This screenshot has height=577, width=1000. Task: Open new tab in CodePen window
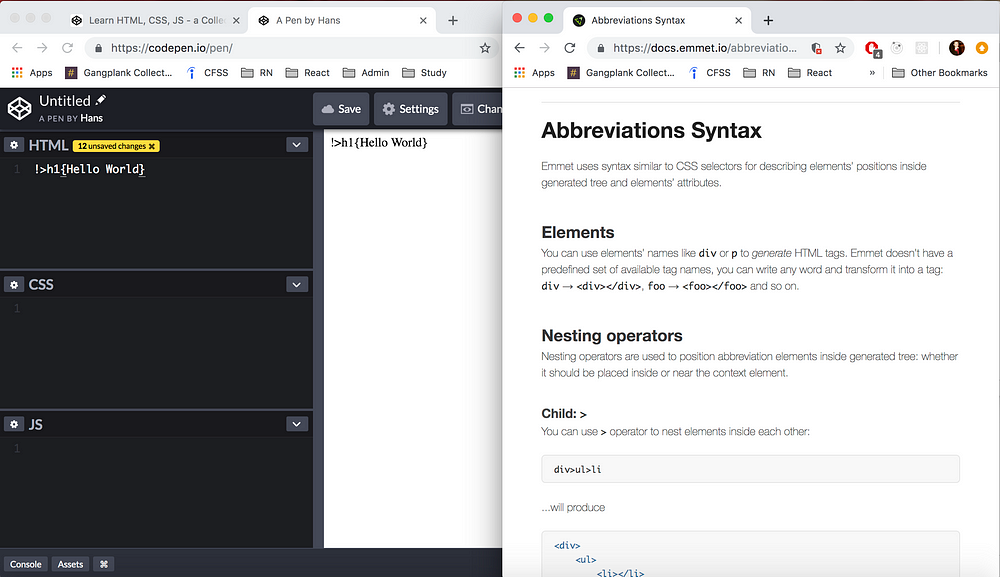pos(453,20)
